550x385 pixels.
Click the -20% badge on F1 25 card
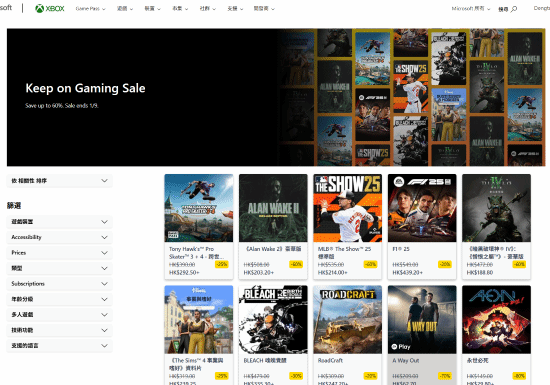click(x=445, y=264)
